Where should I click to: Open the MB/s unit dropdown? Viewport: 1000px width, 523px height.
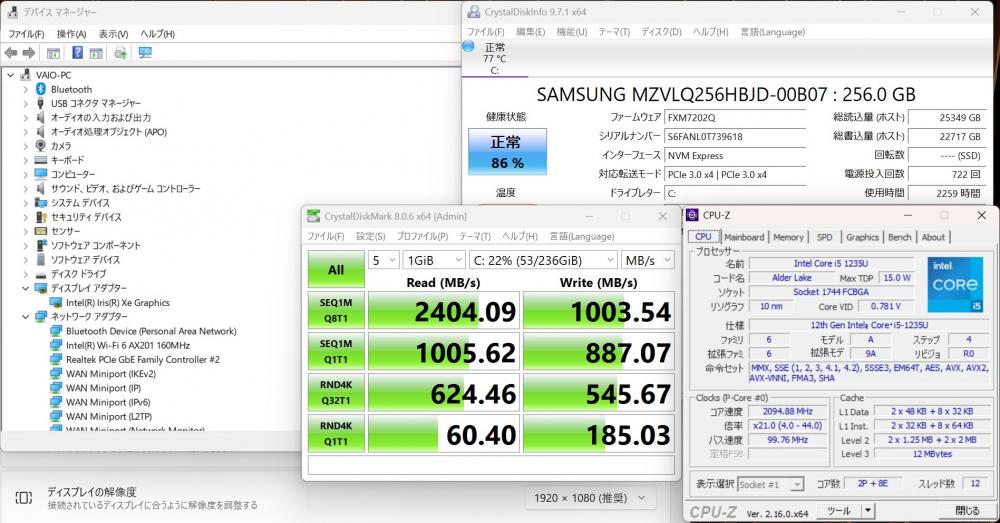click(x=648, y=260)
